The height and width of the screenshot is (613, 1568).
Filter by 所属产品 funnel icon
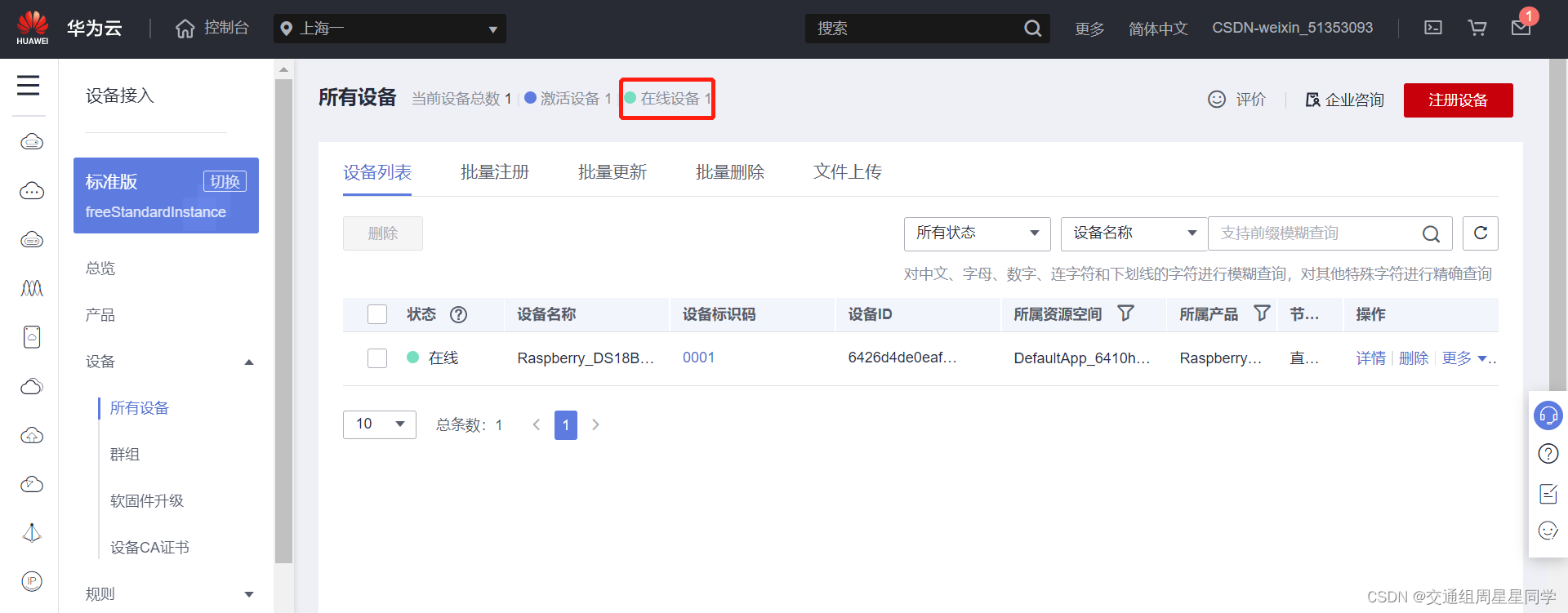pyautogui.click(x=1262, y=313)
